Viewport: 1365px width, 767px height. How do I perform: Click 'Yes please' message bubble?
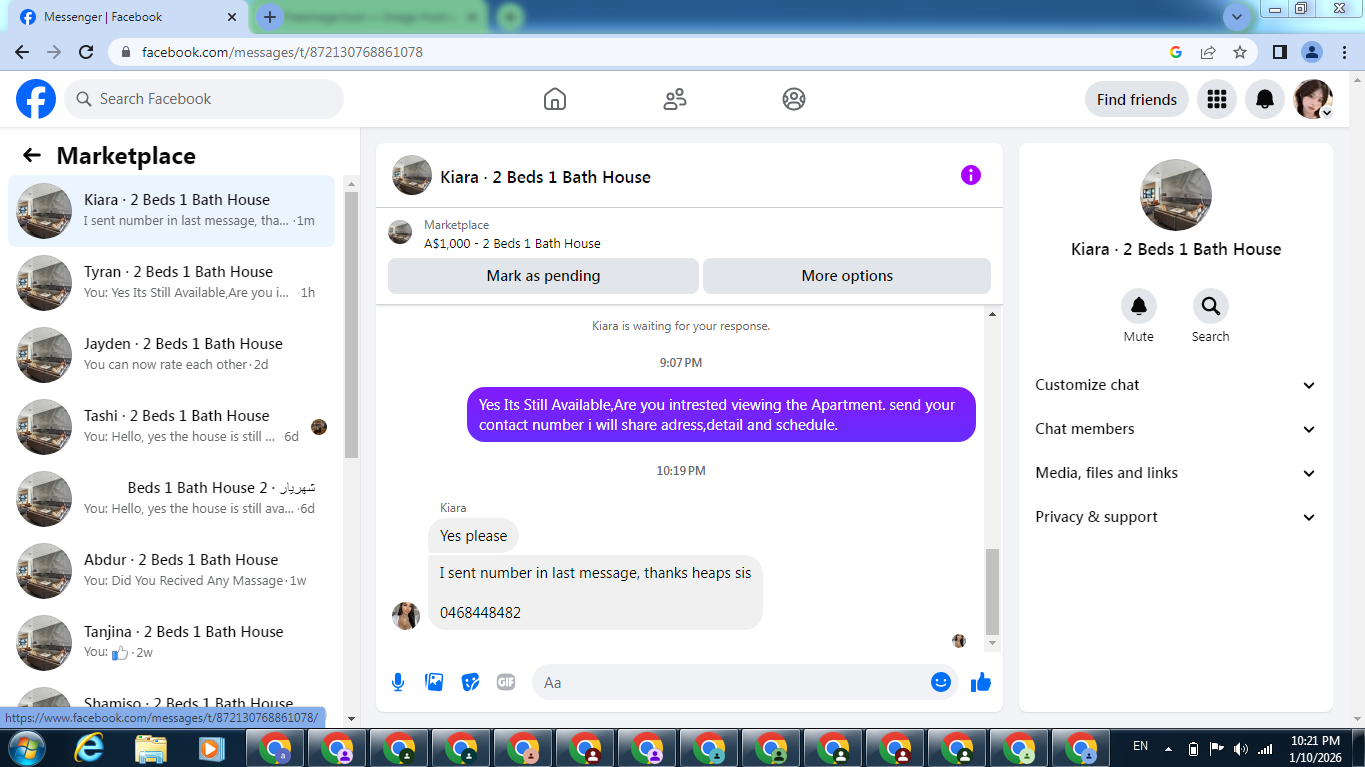(473, 536)
